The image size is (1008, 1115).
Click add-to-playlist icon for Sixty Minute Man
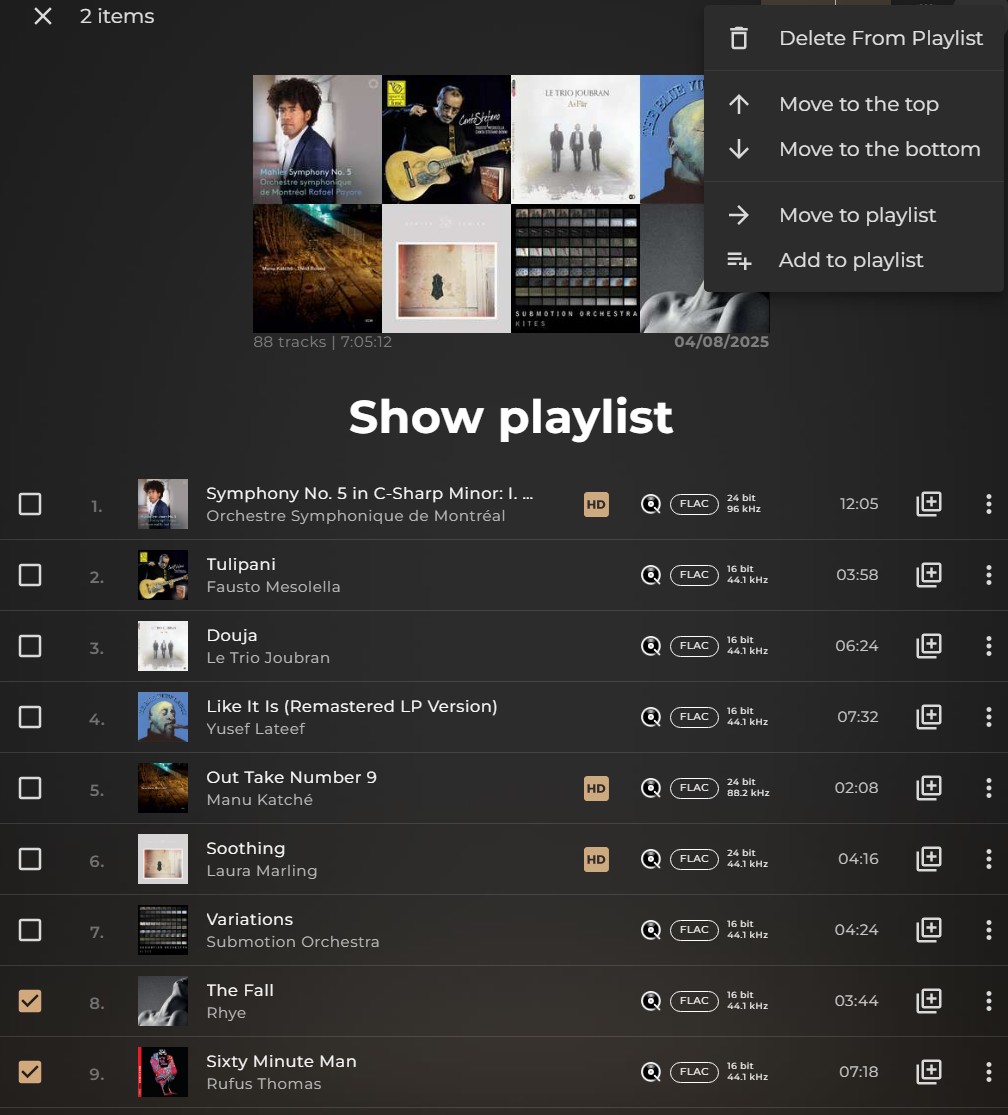click(929, 1072)
